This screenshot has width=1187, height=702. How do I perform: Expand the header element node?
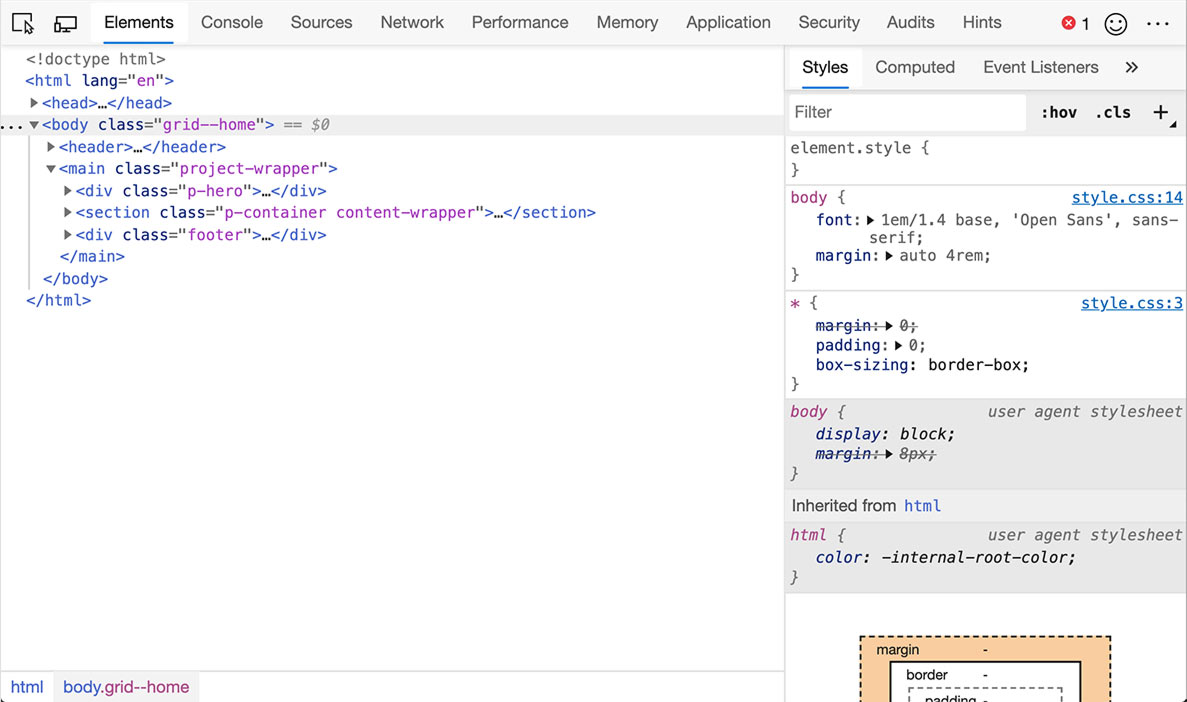click(x=51, y=146)
